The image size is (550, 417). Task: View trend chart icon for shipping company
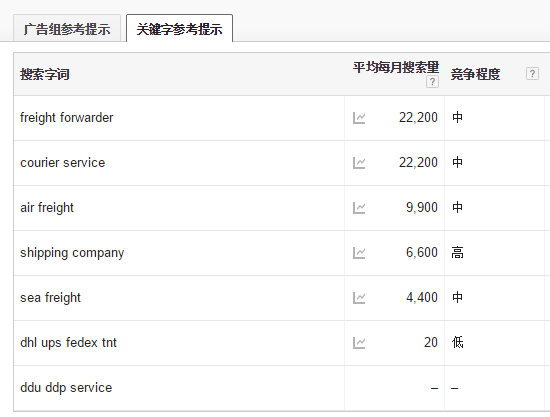click(x=359, y=253)
